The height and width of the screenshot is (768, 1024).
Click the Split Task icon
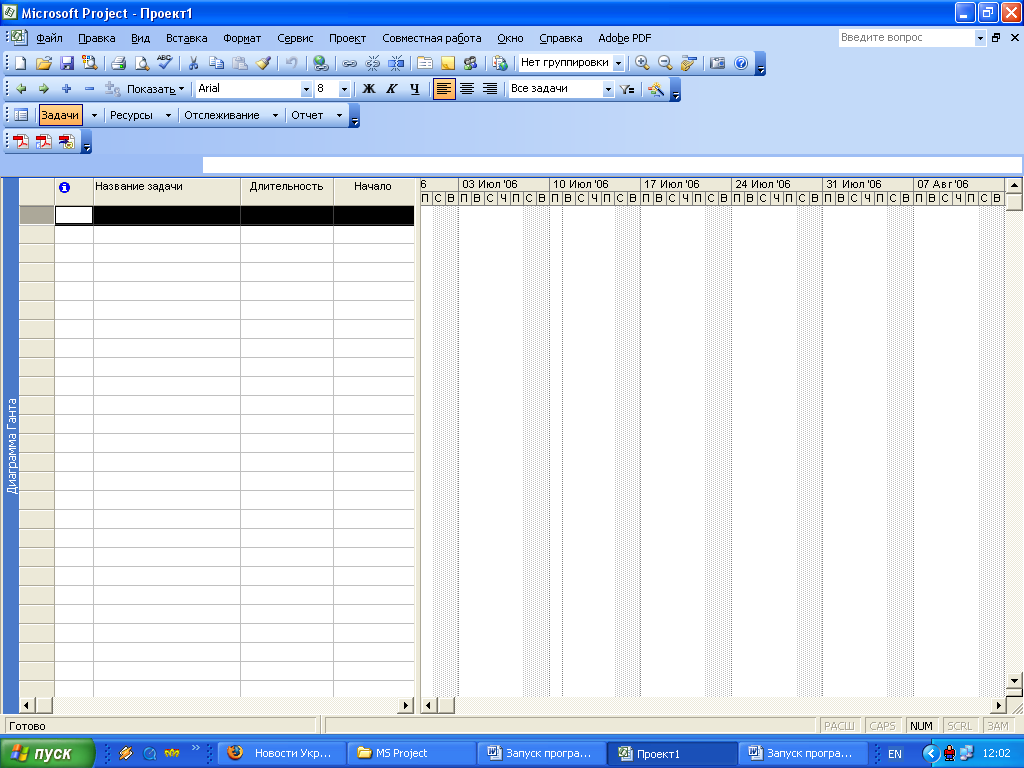pos(396,63)
